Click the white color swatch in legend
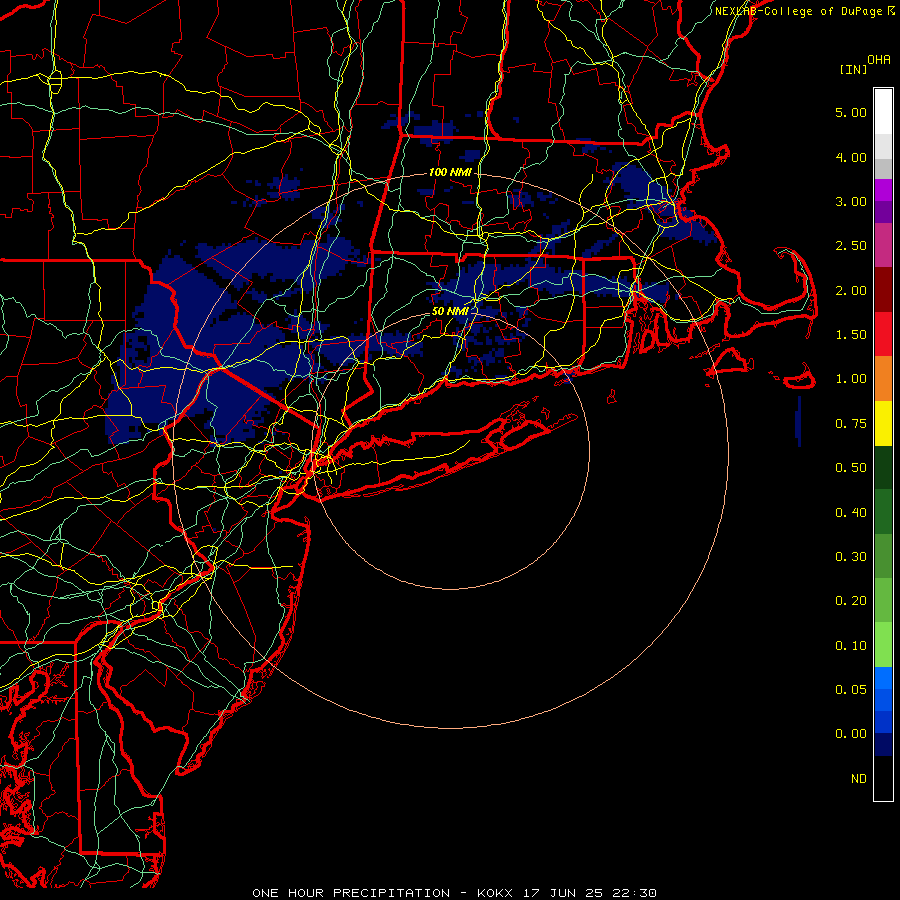The height and width of the screenshot is (900, 900). click(x=883, y=112)
